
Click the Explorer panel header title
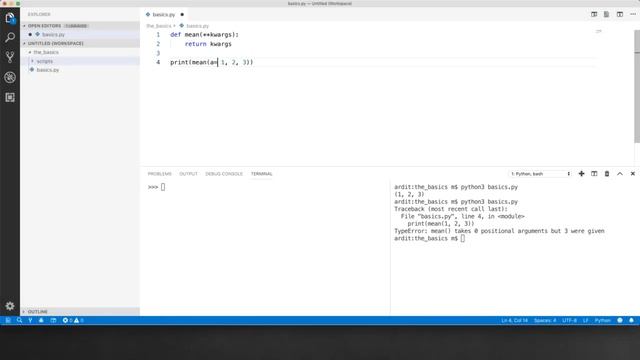(39, 14)
